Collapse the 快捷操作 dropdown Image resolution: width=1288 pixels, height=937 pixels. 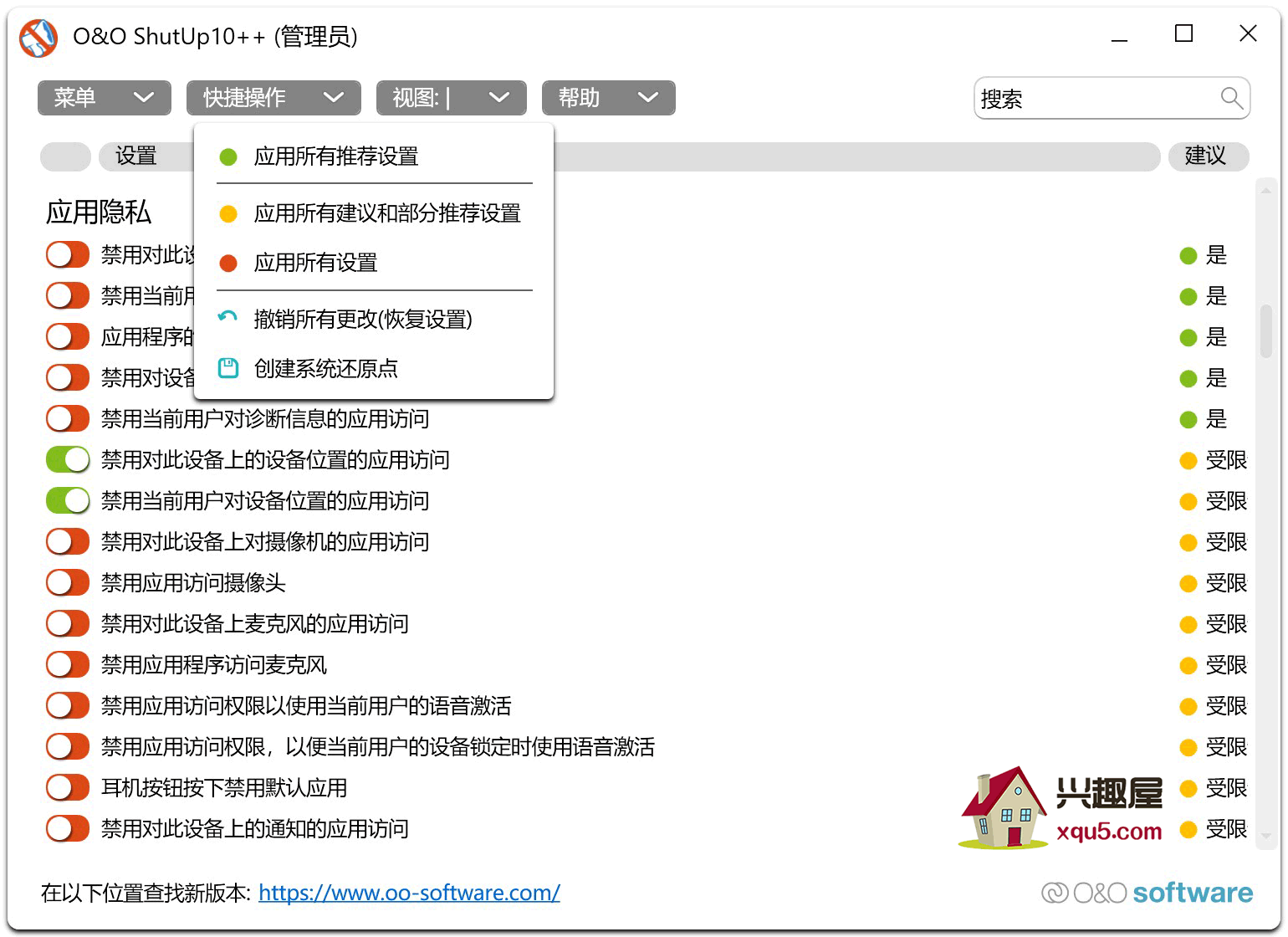click(273, 98)
